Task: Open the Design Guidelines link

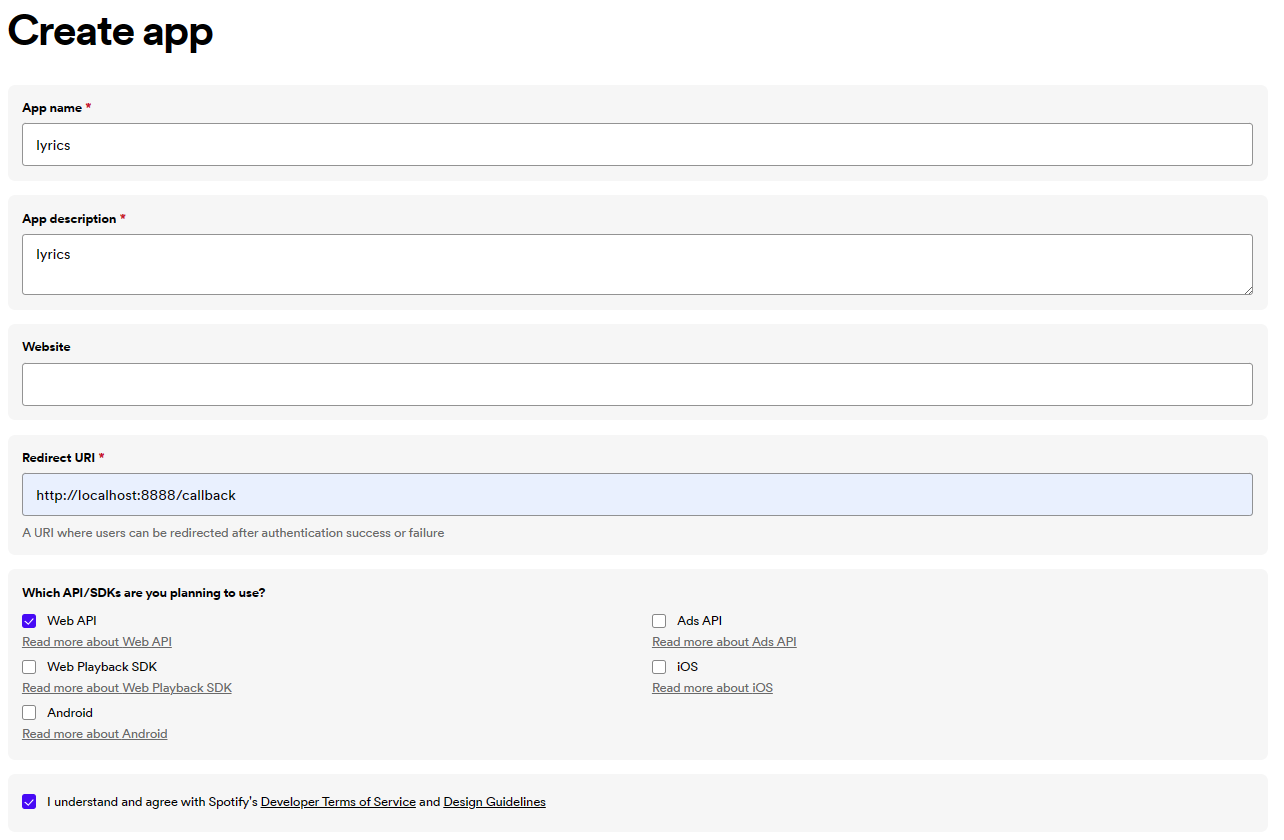Action: (494, 802)
